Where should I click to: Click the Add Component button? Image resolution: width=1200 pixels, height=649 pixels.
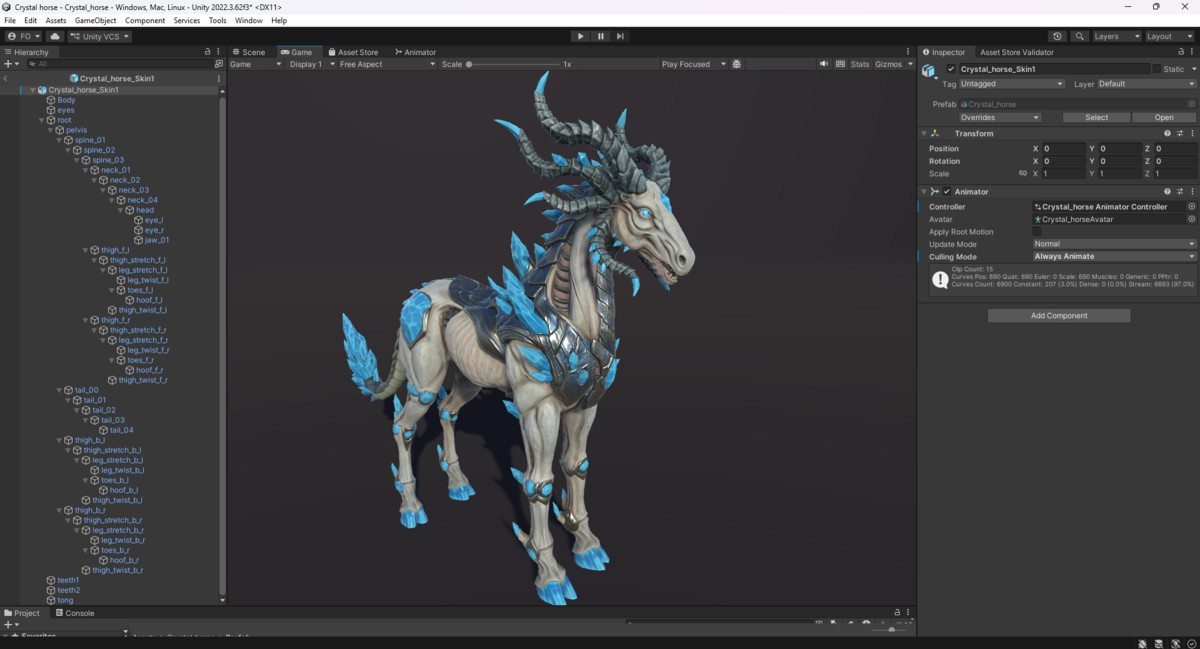[1059, 315]
